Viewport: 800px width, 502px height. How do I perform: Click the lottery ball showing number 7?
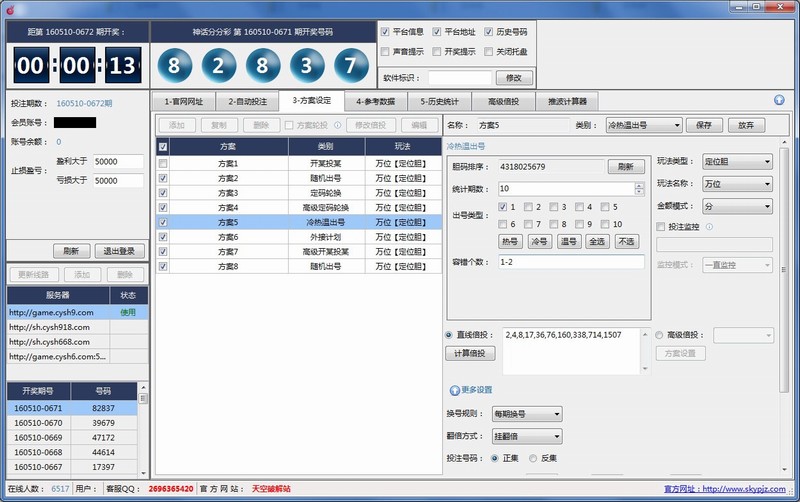(349, 68)
